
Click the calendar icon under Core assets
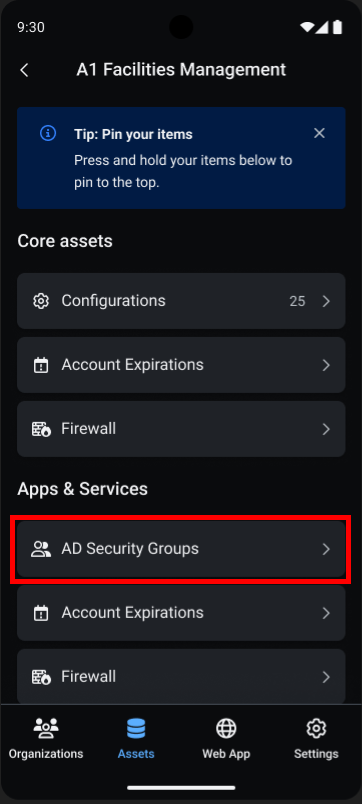41,365
